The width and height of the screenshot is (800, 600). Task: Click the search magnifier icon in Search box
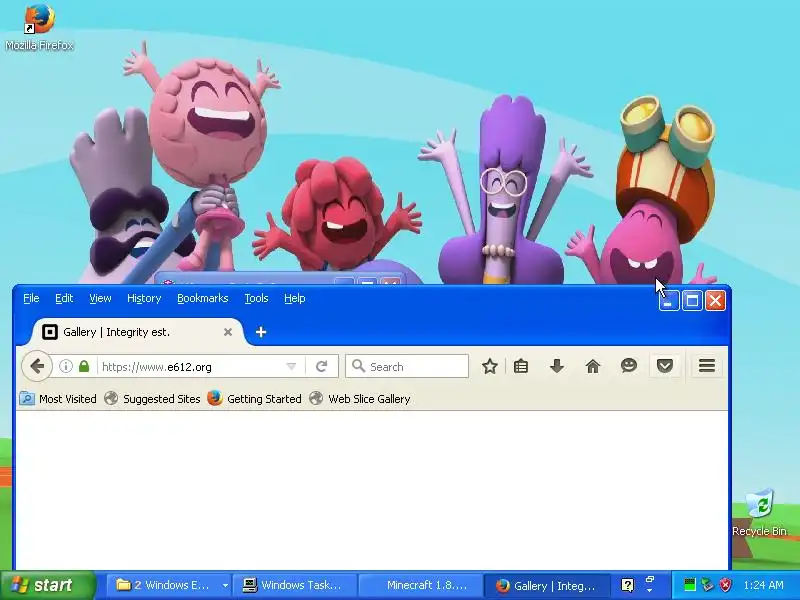[x=359, y=366]
